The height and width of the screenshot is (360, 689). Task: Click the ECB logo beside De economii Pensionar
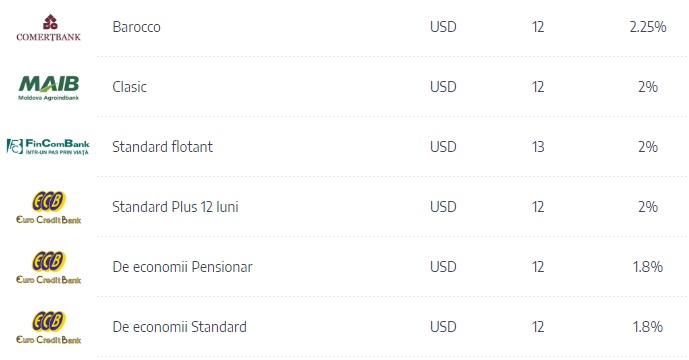(x=48, y=267)
